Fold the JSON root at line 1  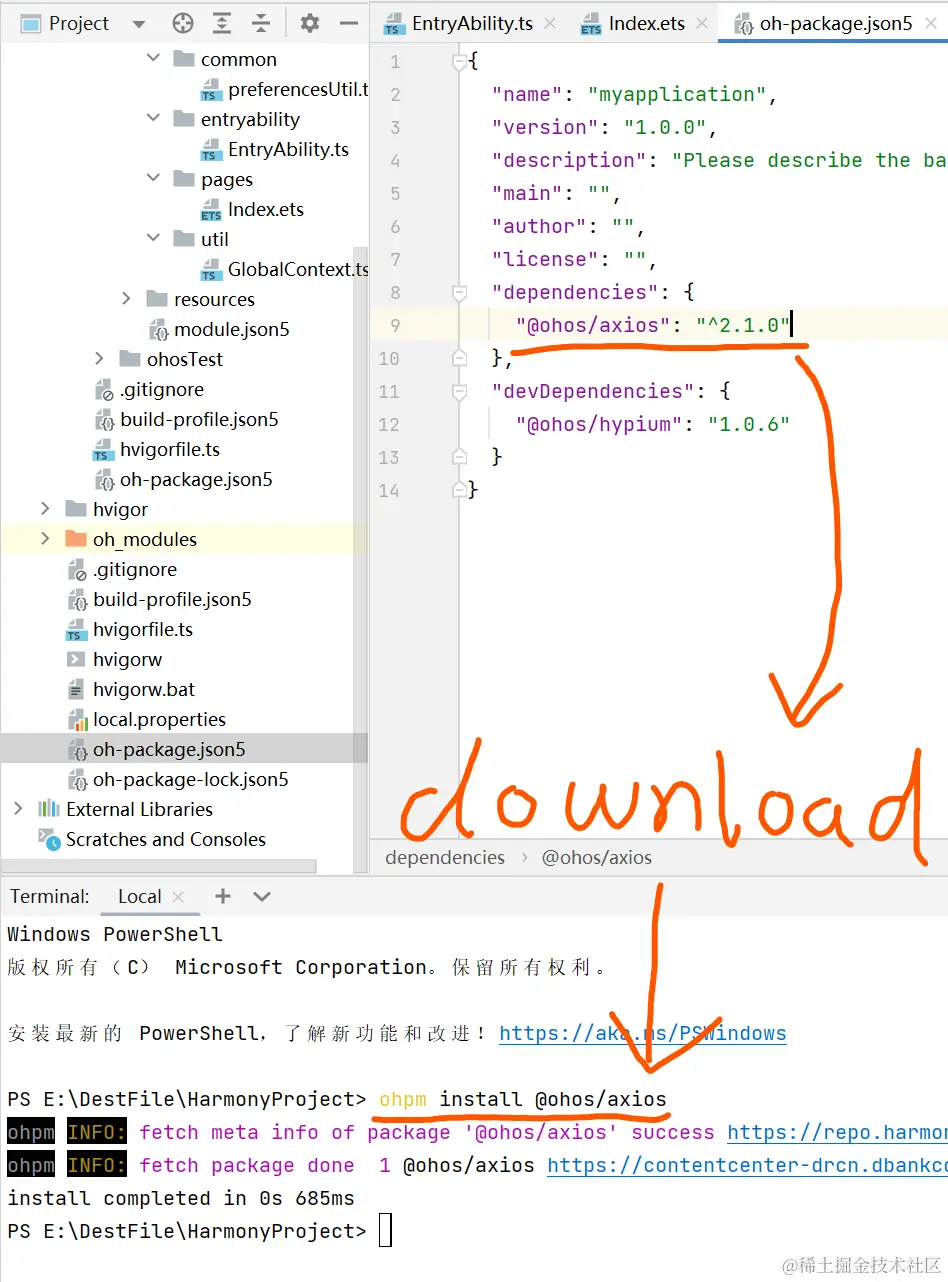[459, 62]
